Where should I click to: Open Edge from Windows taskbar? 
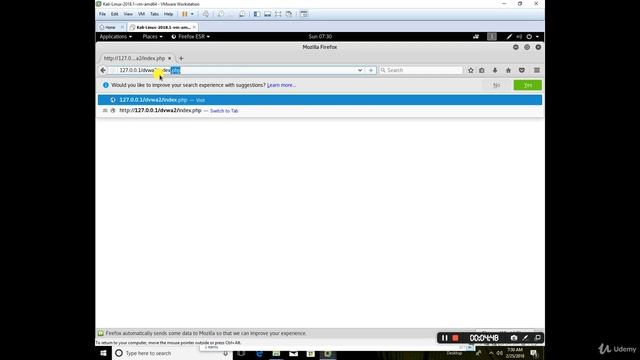coord(259,353)
